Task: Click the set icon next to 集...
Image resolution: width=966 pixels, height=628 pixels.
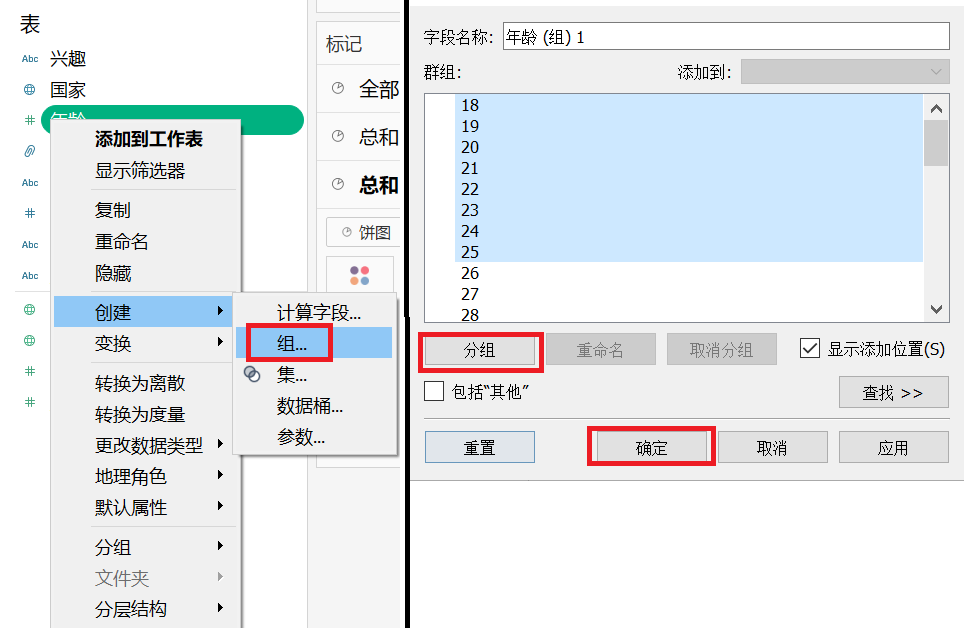Action: [253, 374]
